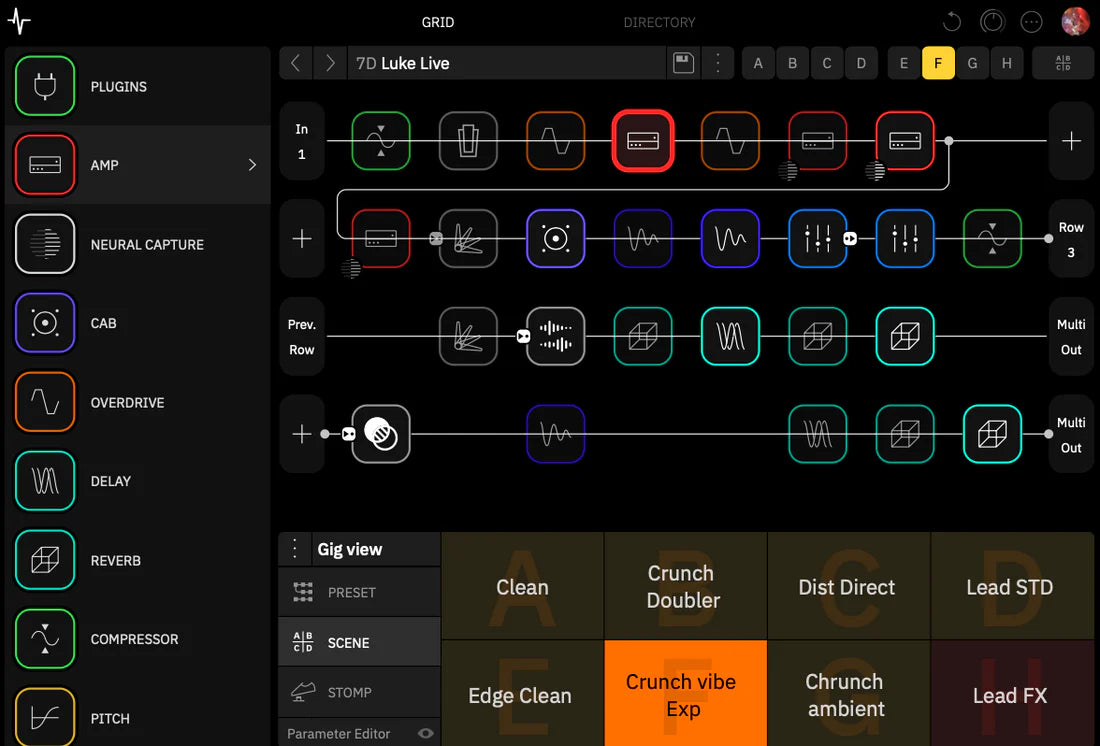Select the Cab category icon

pyautogui.click(x=44, y=323)
